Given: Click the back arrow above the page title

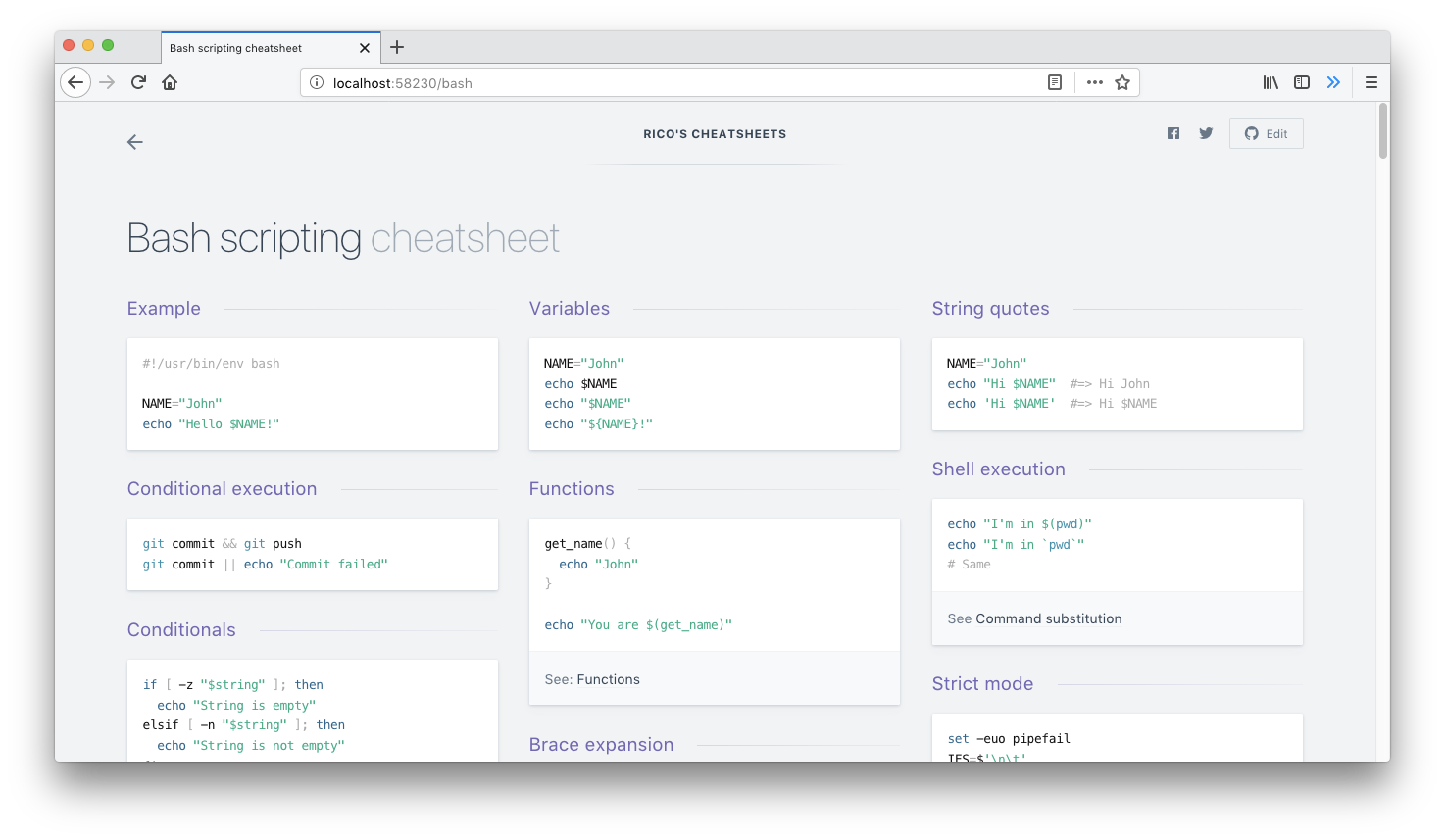Looking at the screenshot, I should 134,142.
